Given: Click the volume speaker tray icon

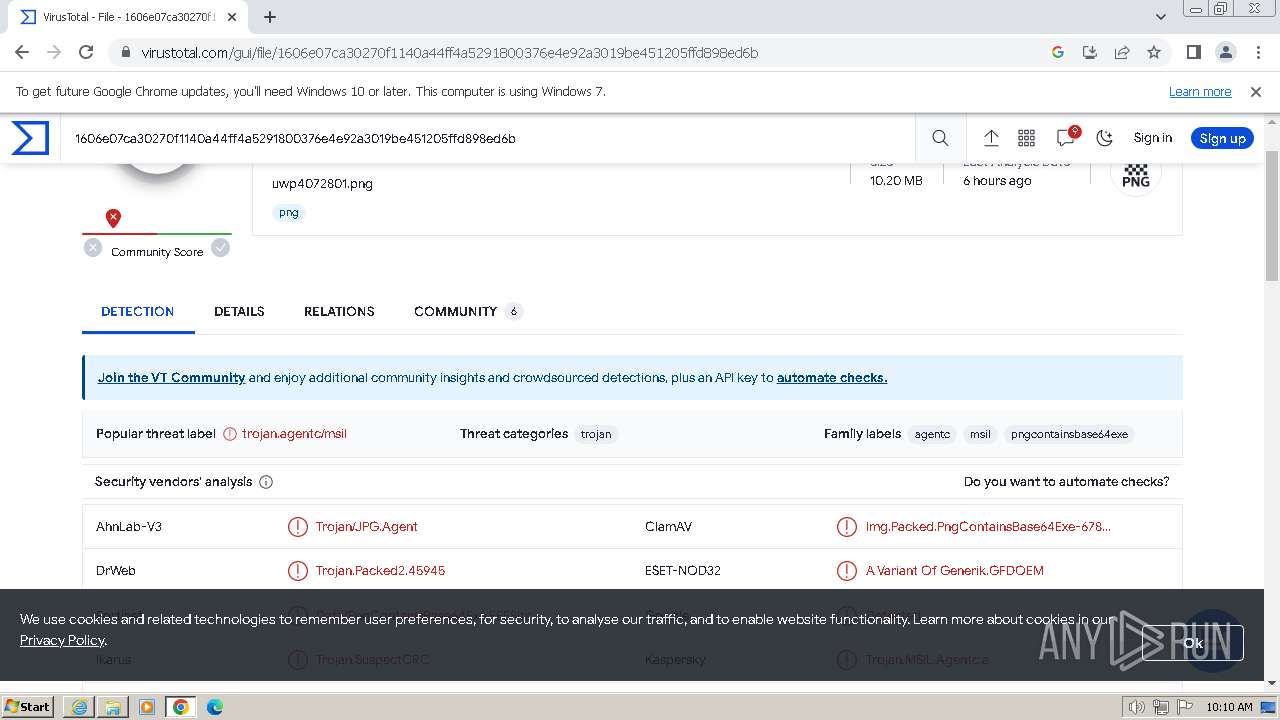Looking at the screenshot, I should point(1136,707).
